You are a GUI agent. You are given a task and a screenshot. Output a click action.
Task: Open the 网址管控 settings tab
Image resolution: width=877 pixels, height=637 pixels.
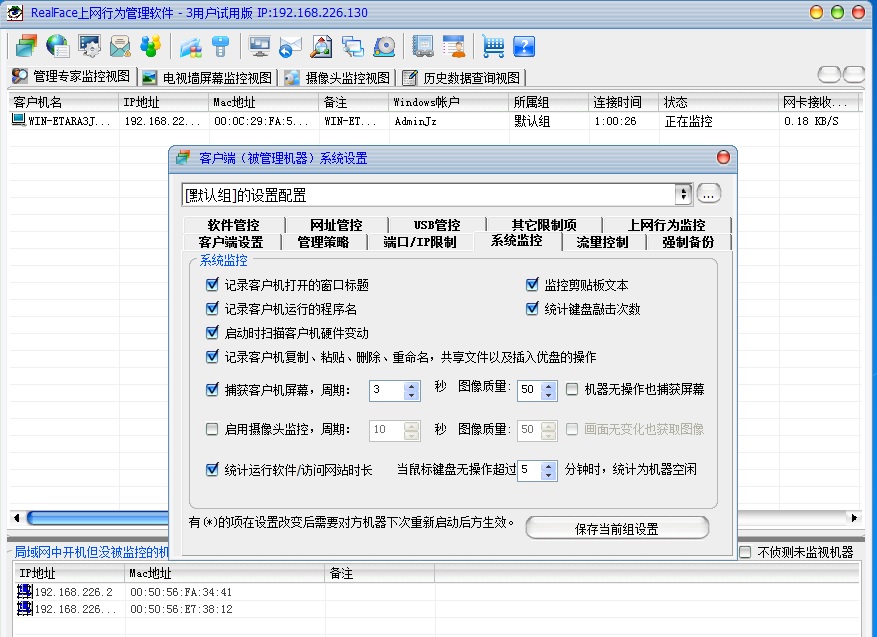336,225
